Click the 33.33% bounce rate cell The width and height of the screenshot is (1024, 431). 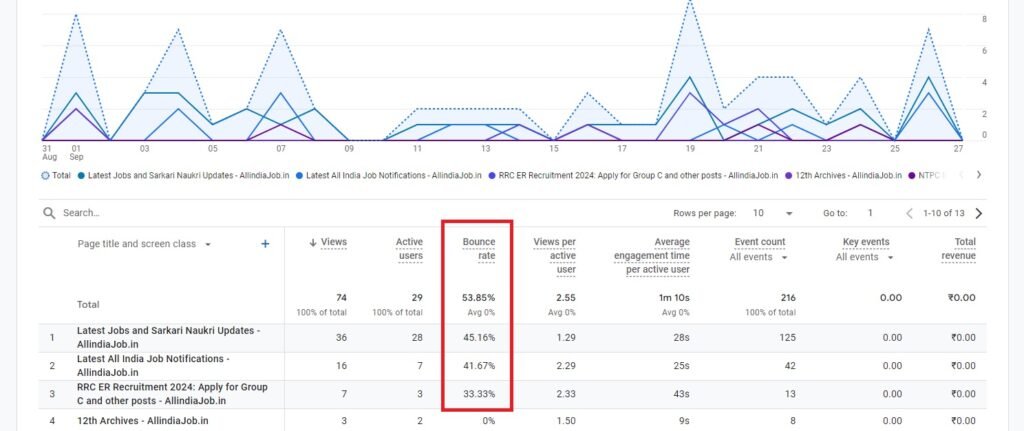pyautogui.click(x=480, y=394)
